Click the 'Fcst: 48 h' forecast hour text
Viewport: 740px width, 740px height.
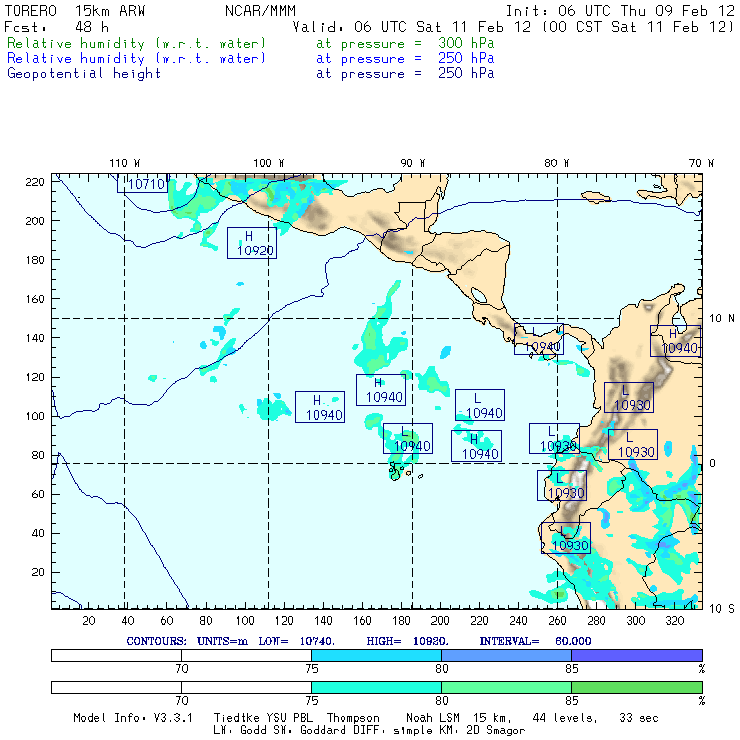[57, 27]
